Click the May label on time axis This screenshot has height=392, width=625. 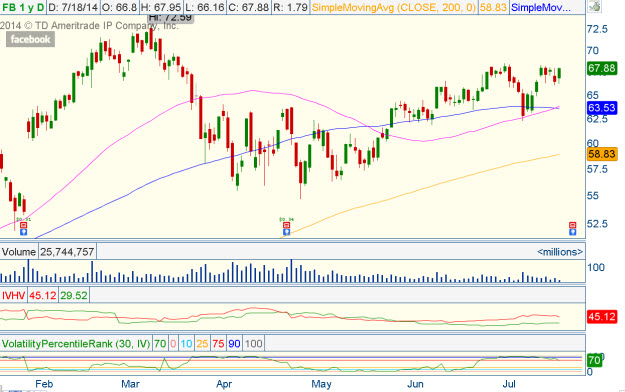pos(321,384)
